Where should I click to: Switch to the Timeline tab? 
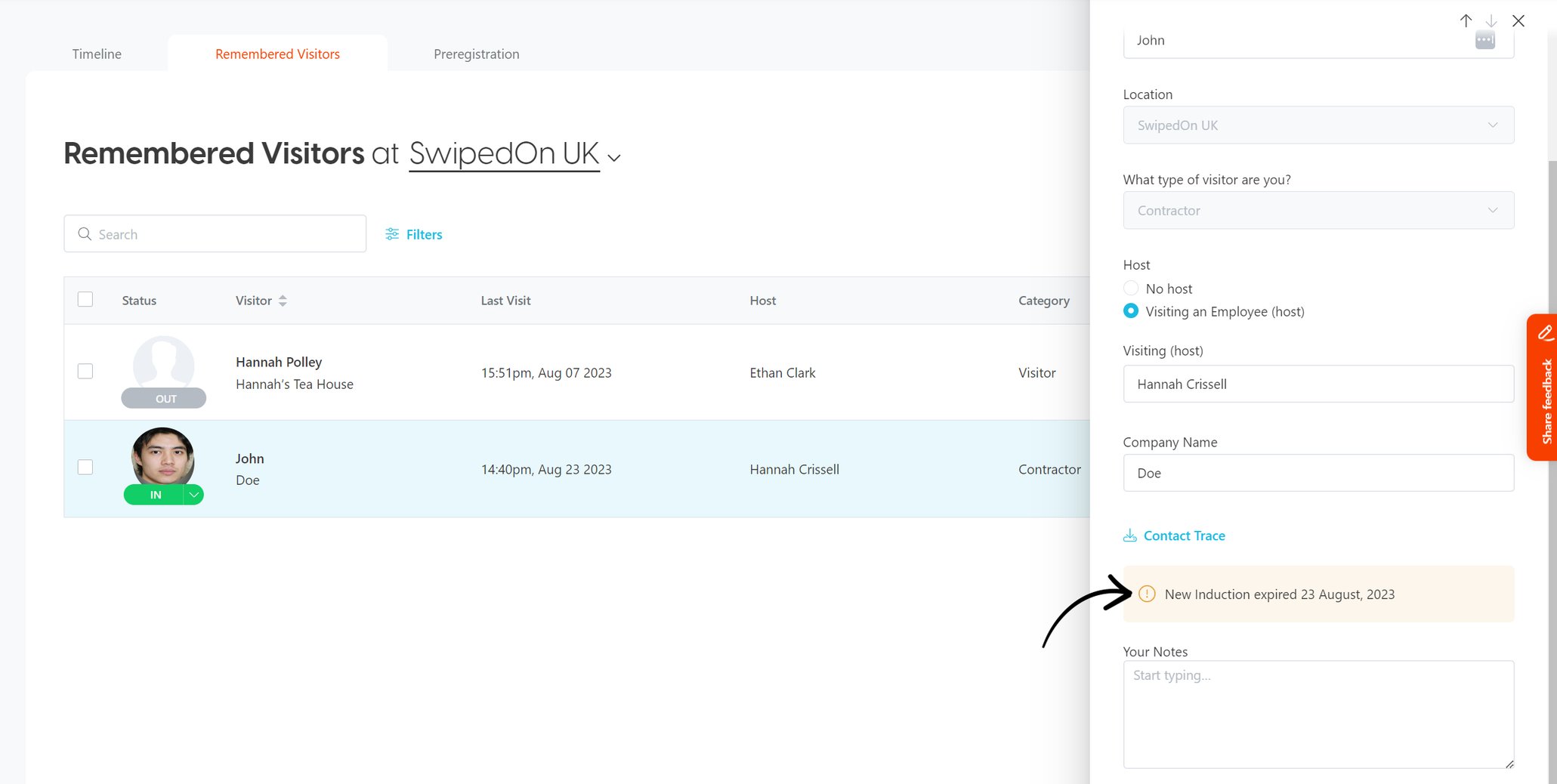(96, 54)
